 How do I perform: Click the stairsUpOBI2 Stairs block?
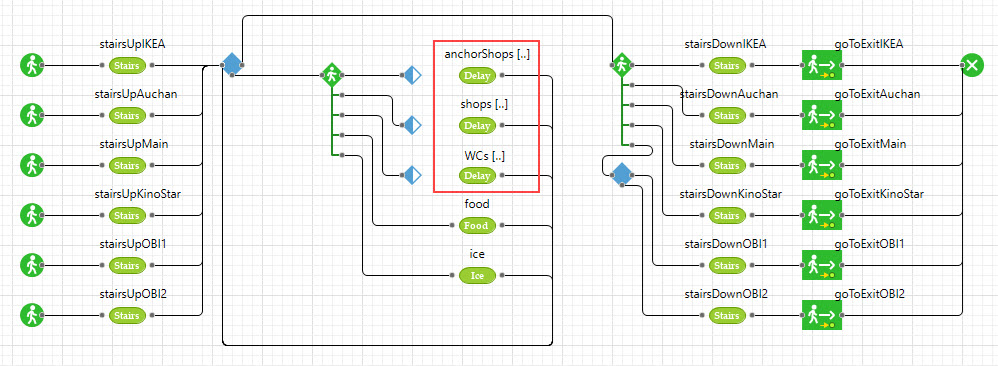pyautogui.click(x=127, y=315)
